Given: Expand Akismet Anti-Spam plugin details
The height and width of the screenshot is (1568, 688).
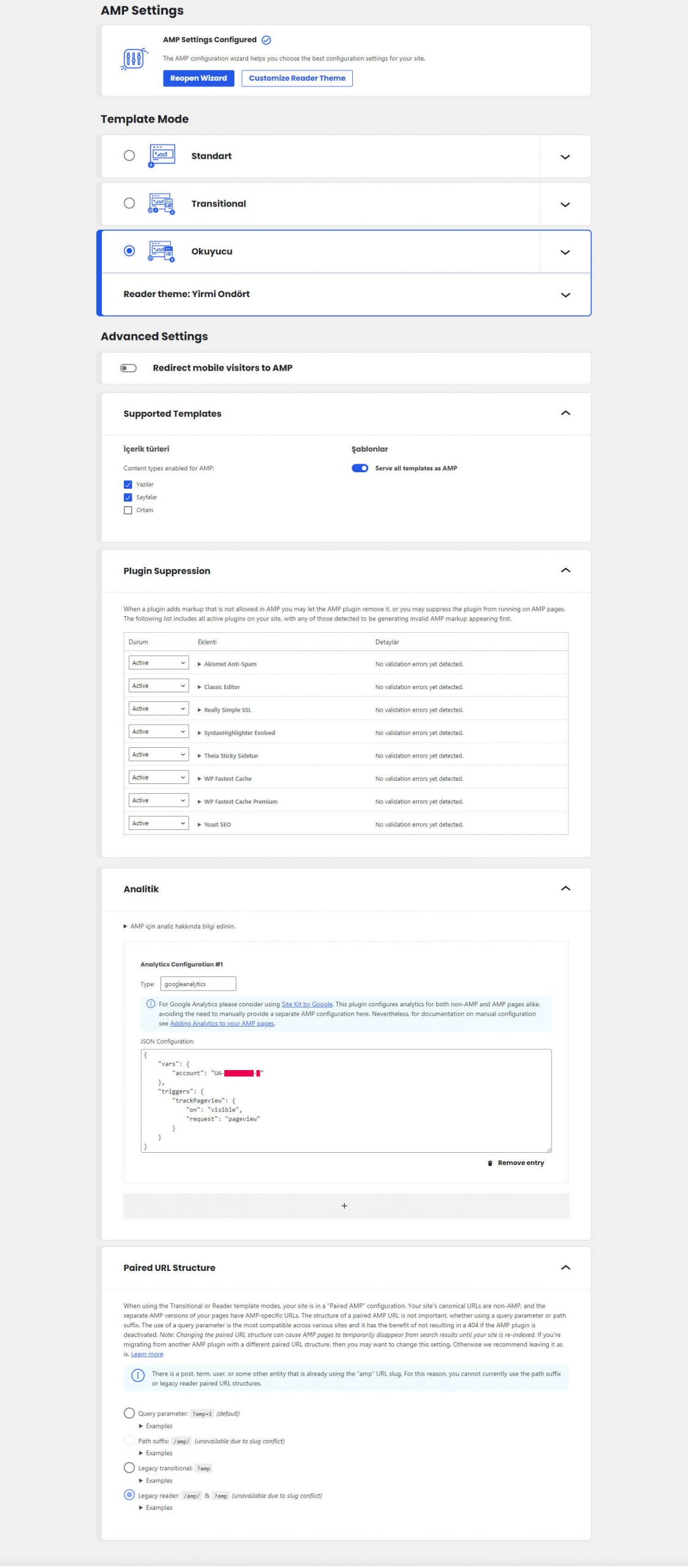Looking at the screenshot, I should (x=200, y=665).
